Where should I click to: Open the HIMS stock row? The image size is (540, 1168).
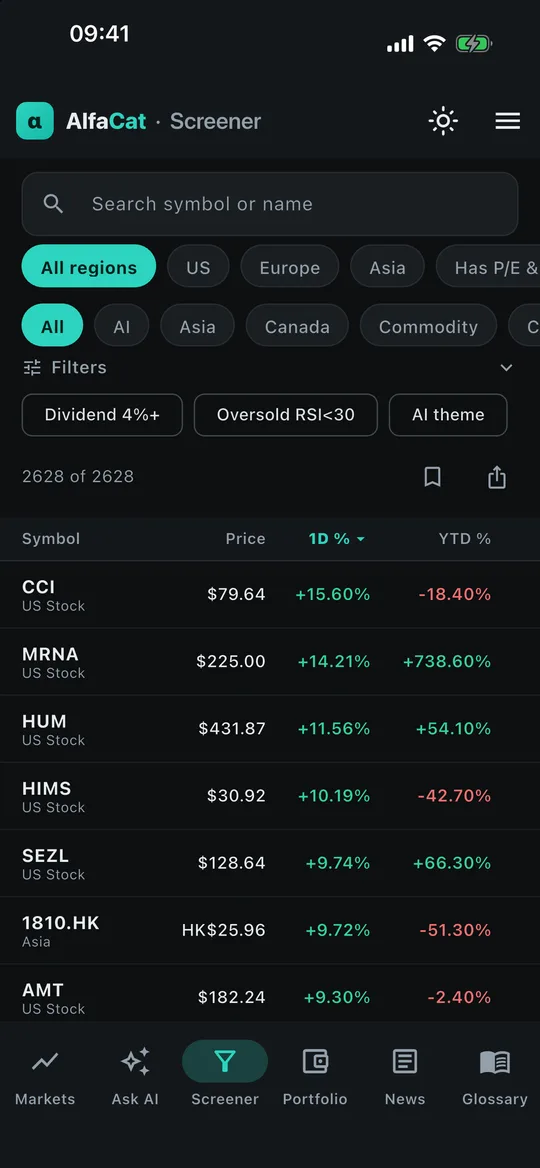270,796
